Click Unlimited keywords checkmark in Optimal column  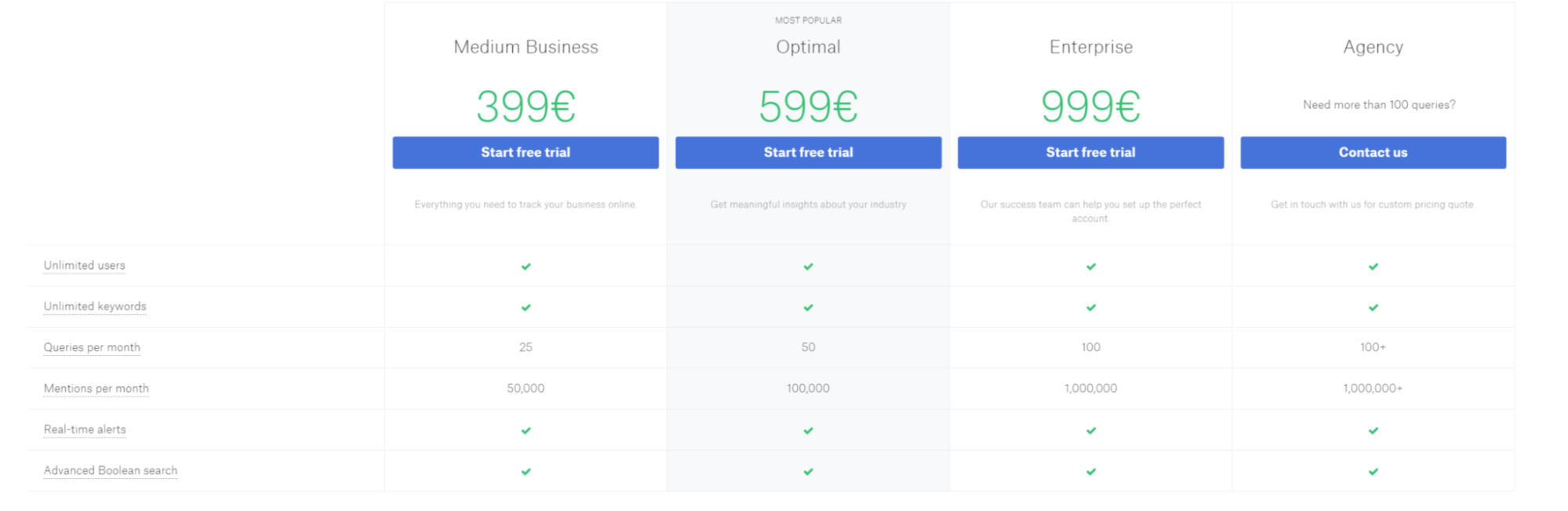coord(809,307)
